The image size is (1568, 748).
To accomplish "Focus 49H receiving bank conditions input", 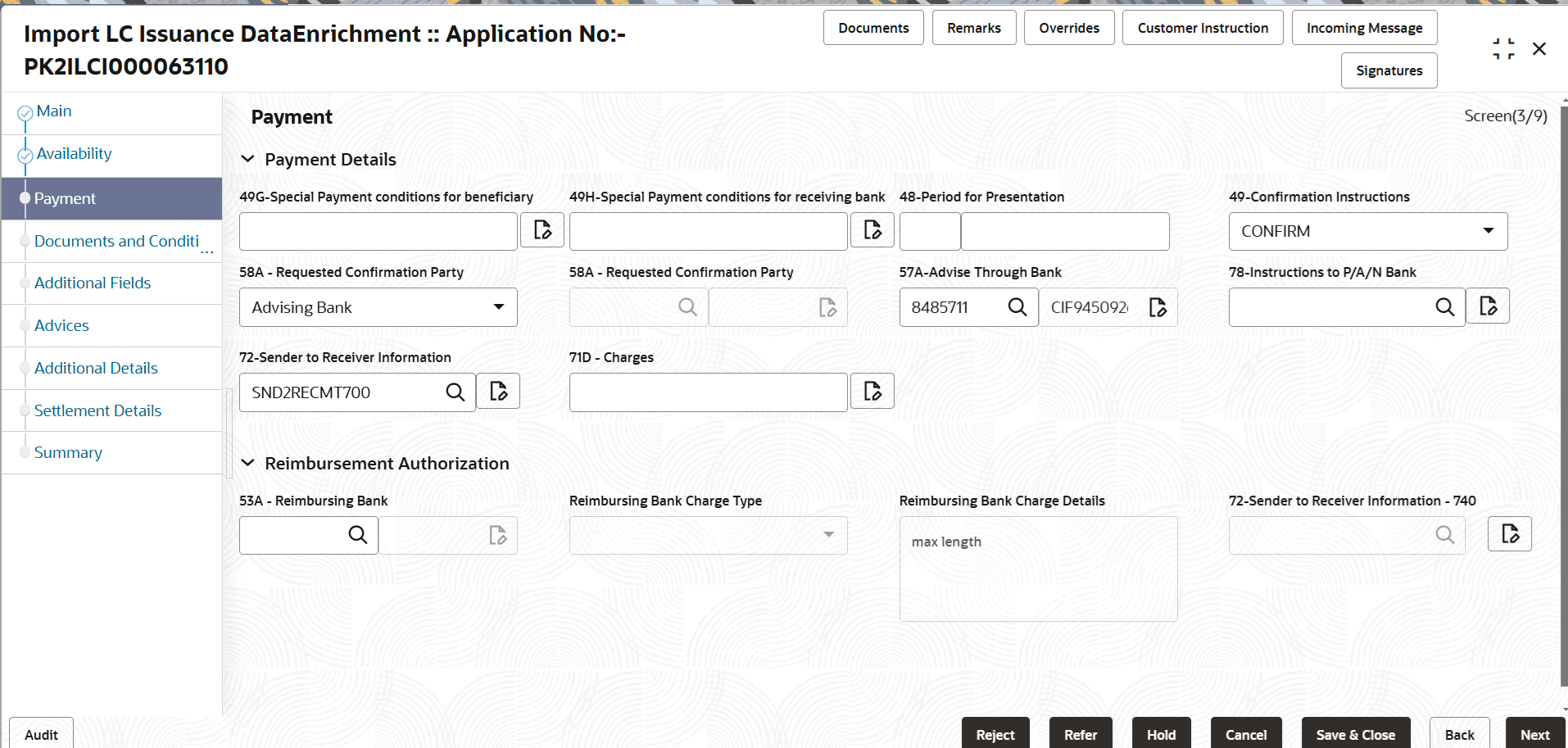I will [709, 231].
